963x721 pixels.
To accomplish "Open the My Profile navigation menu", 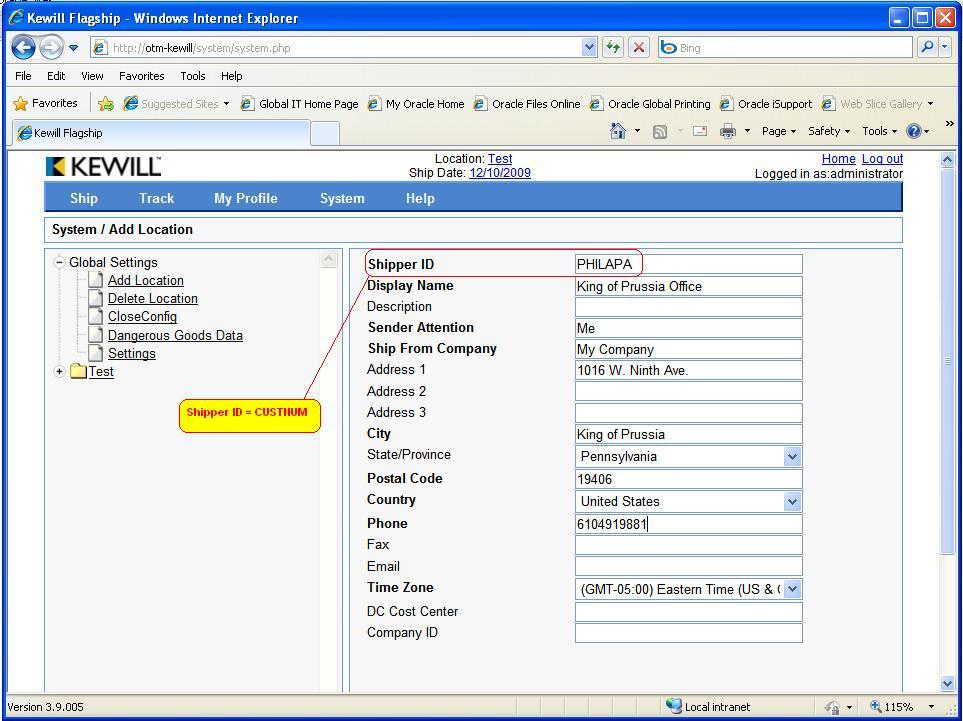I will [246, 198].
